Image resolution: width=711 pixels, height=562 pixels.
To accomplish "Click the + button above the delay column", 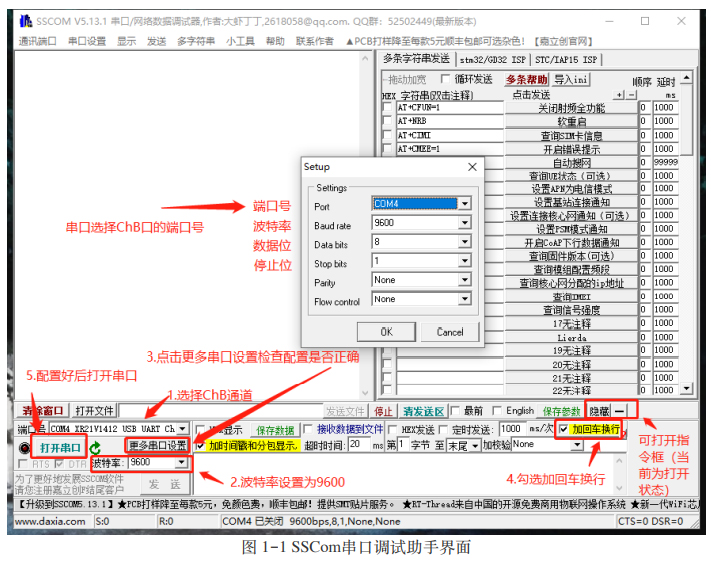I will click(619, 95).
